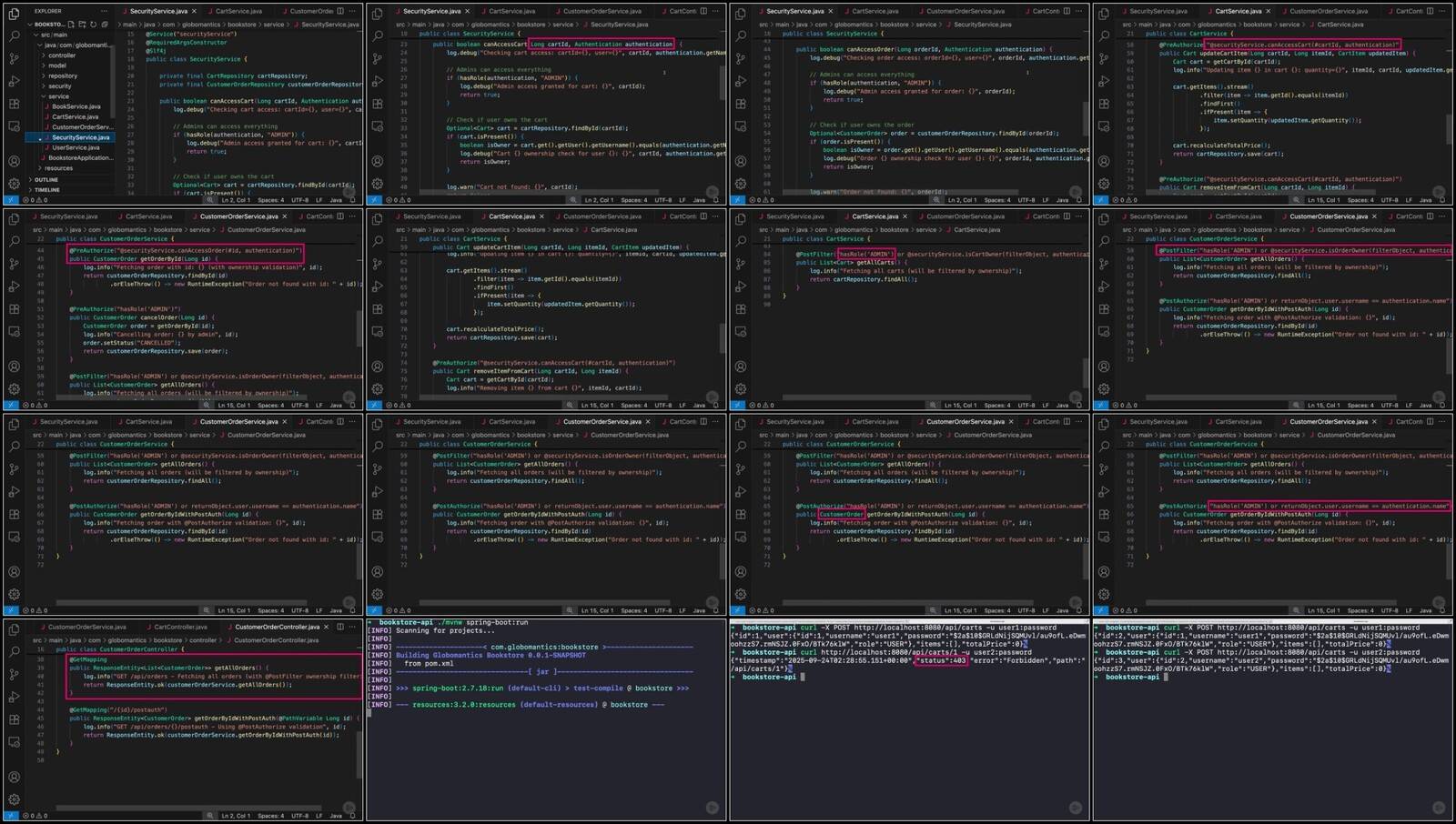Switch to CartService.java tab in the Explorer file tree window
The height and width of the screenshot is (824, 1456).
pos(239,11)
